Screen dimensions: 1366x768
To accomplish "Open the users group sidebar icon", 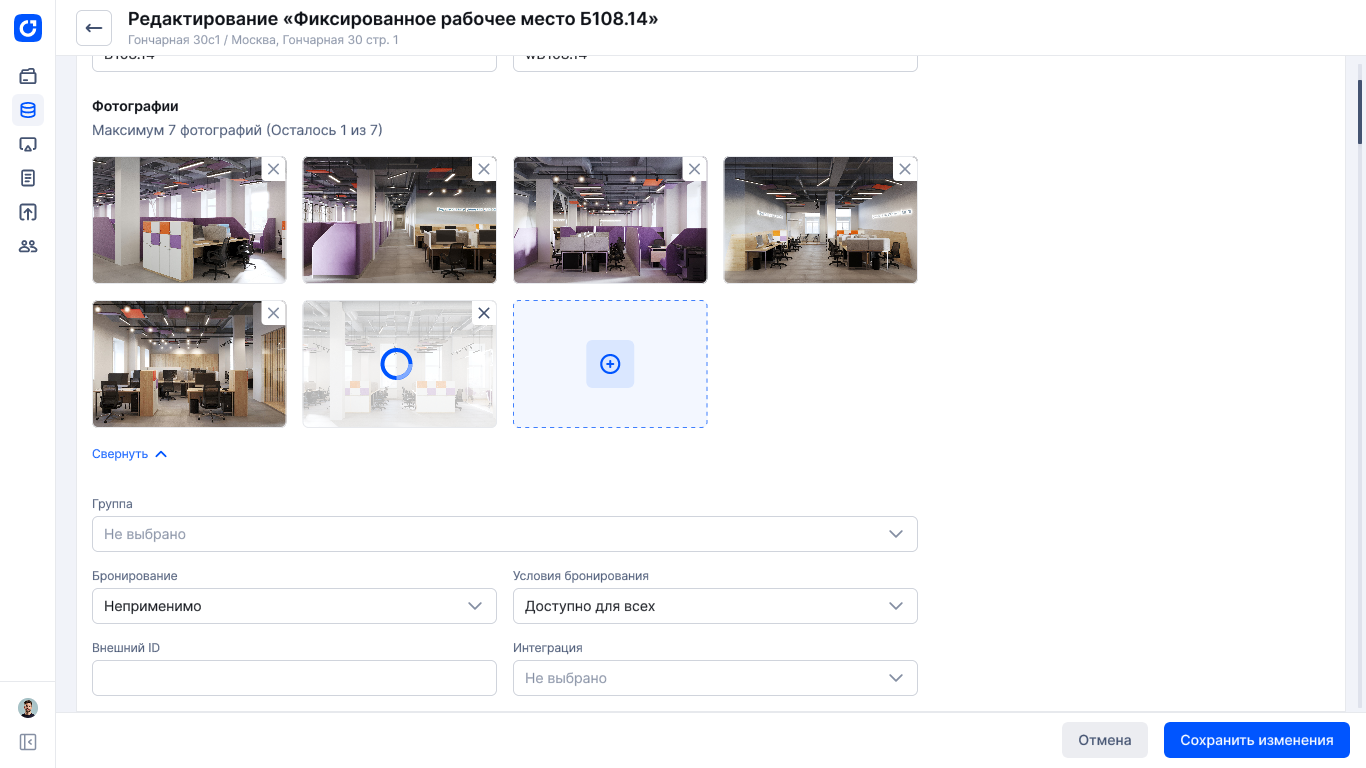I will 28,246.
